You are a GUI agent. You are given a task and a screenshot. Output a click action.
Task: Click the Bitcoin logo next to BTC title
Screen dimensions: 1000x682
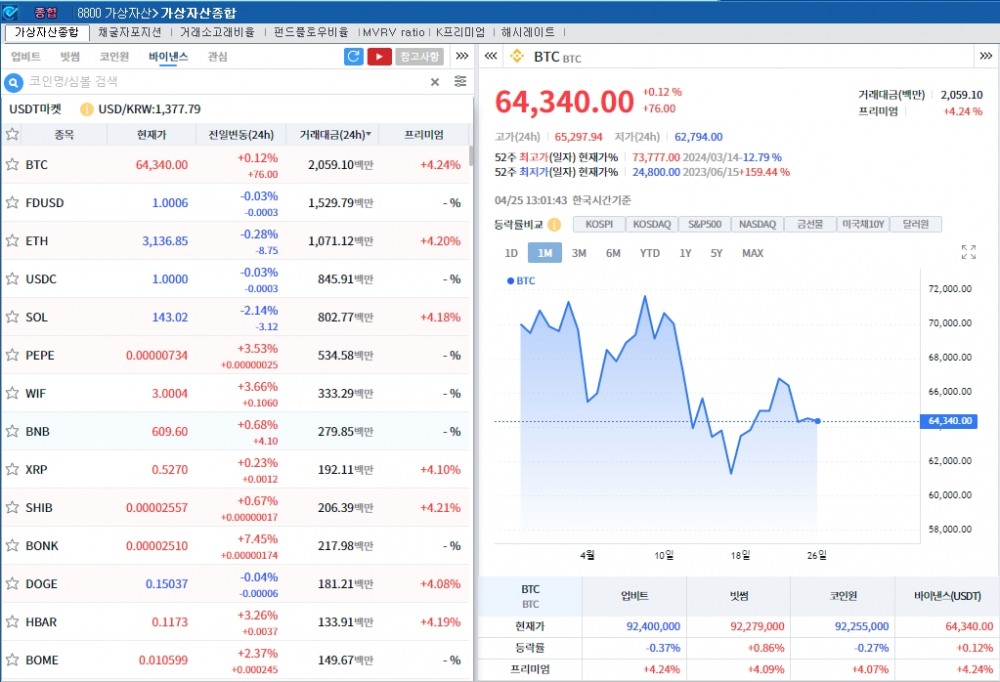pyautogui.click(x=518, y=57)
